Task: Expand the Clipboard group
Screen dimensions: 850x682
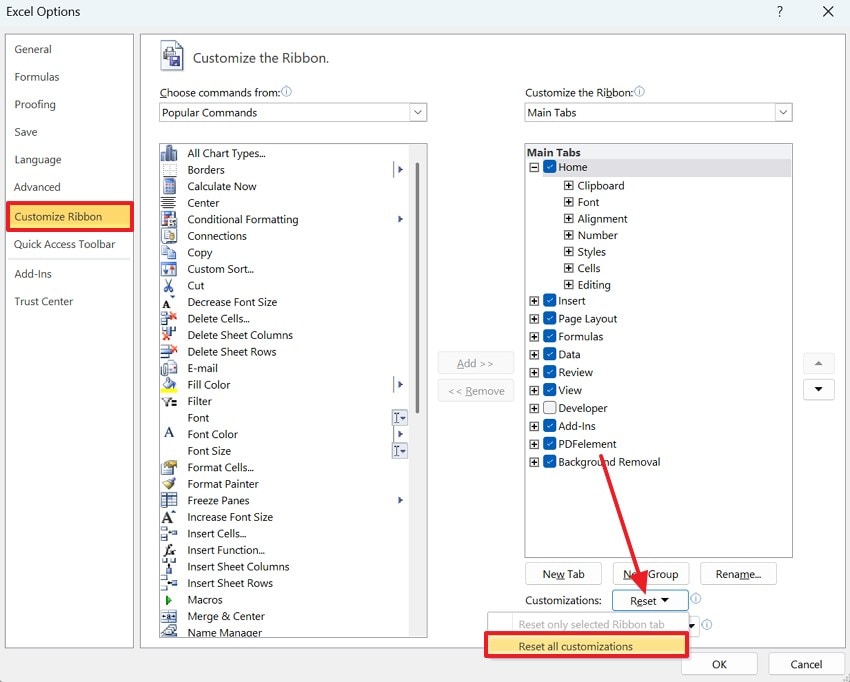Action: (x=568, y=185)
